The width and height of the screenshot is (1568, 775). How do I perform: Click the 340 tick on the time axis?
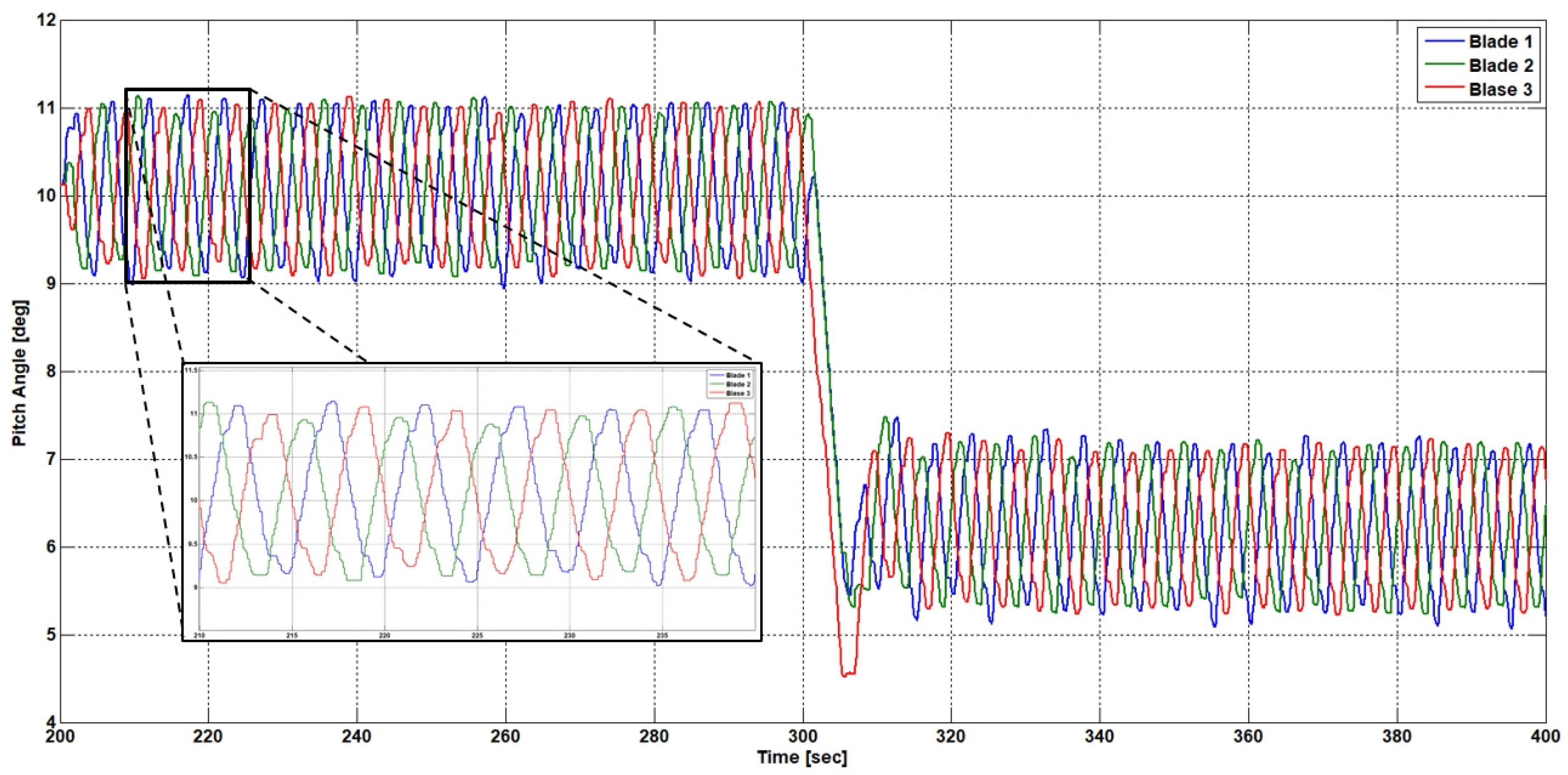pyautogui.click(x=1100, y=737)
